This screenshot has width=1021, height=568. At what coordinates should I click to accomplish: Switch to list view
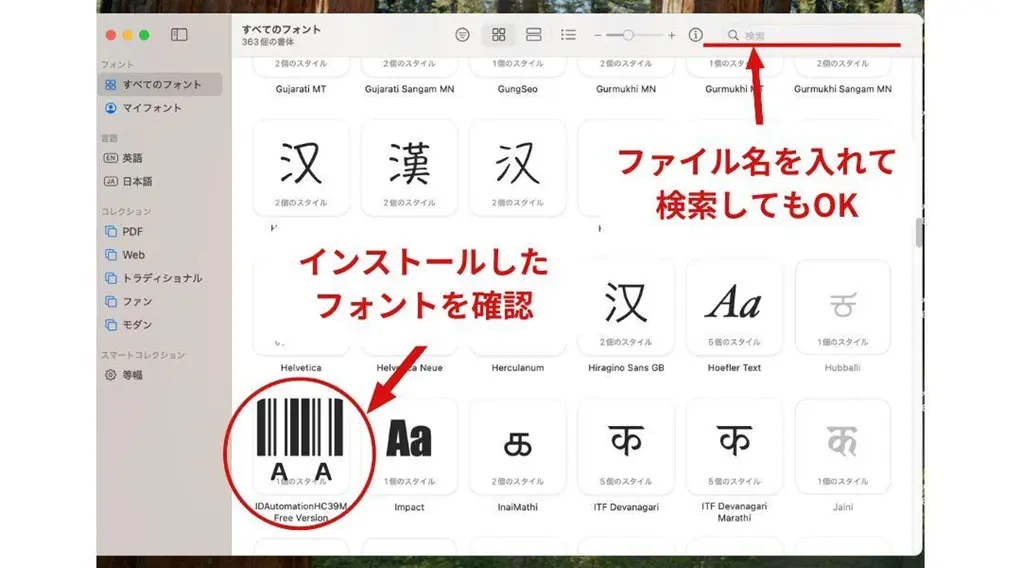tap(568, 35)
